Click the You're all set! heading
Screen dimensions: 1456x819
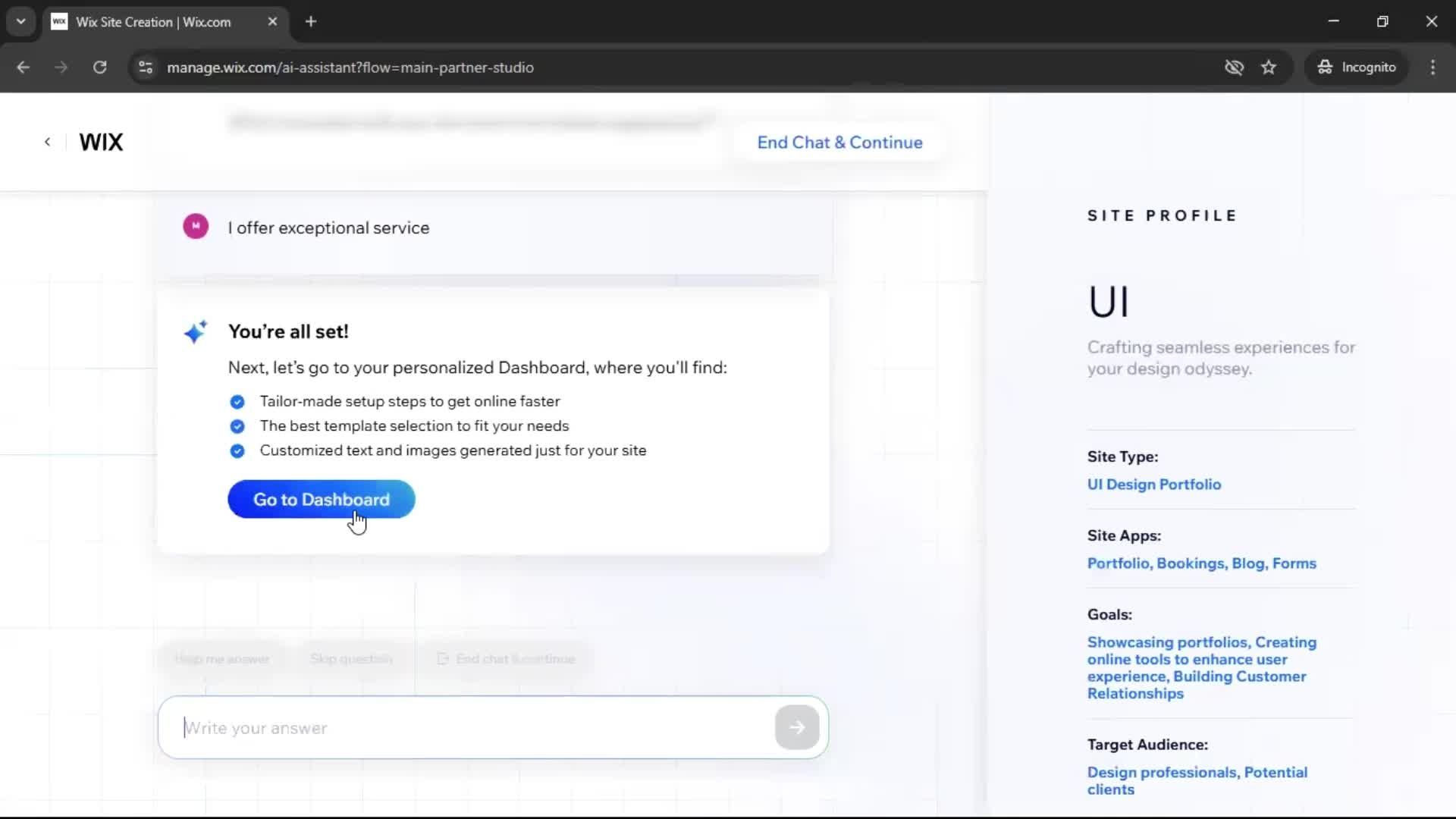288,331
